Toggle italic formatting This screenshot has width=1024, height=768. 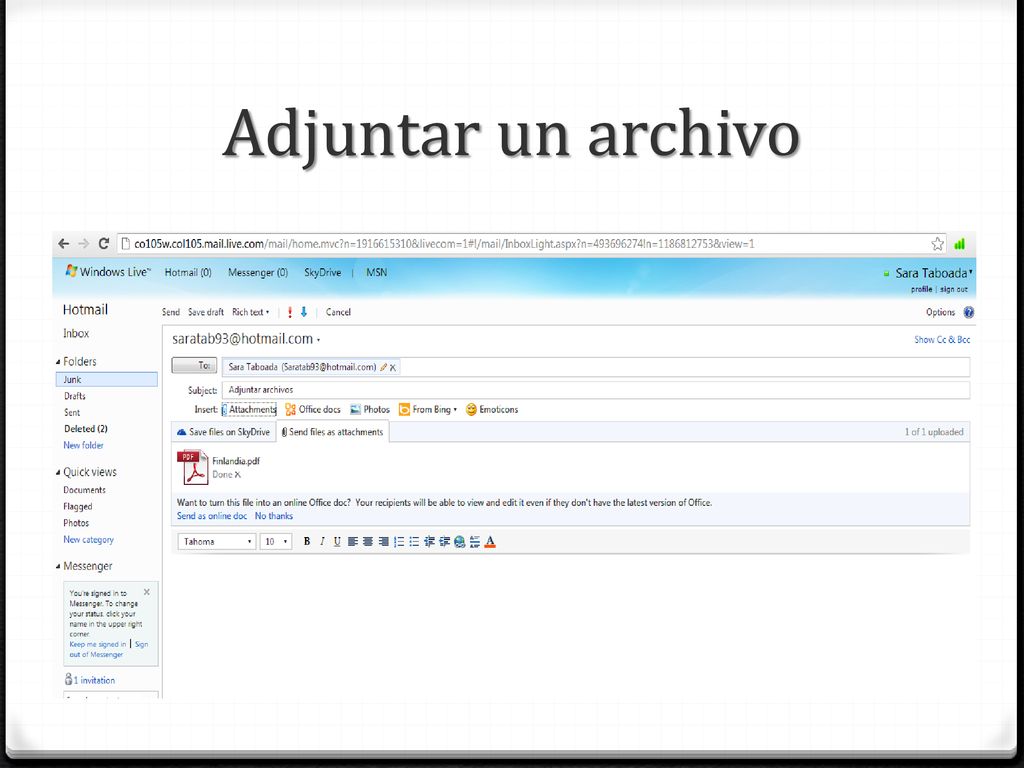click(x=322, y=541)
